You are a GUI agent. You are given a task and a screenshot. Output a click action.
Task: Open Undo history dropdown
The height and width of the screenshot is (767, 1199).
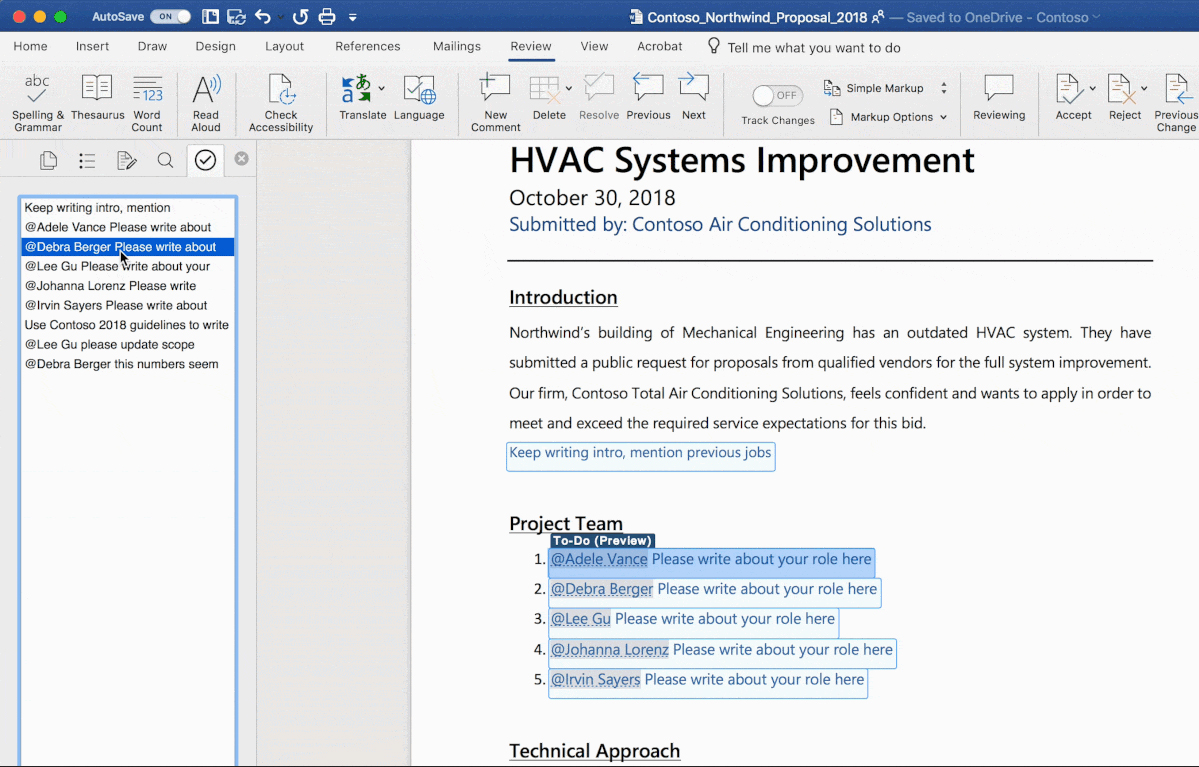pyautogui.click(x=281, y=17)
